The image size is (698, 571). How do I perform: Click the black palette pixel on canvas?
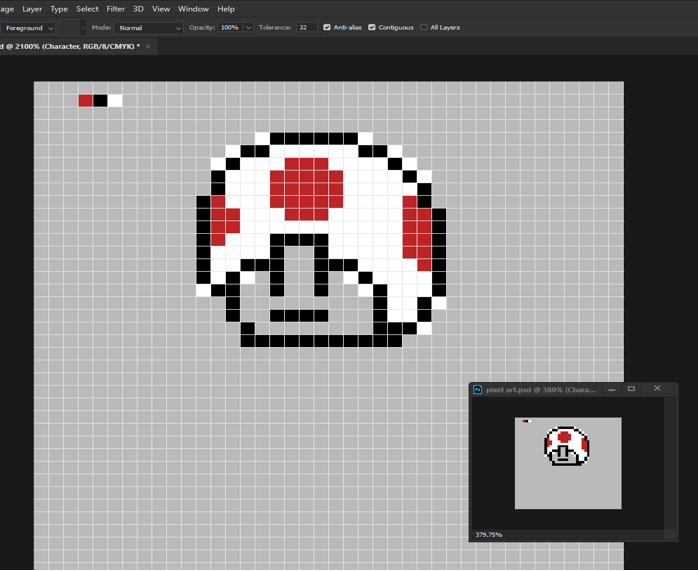pos(100,100)
